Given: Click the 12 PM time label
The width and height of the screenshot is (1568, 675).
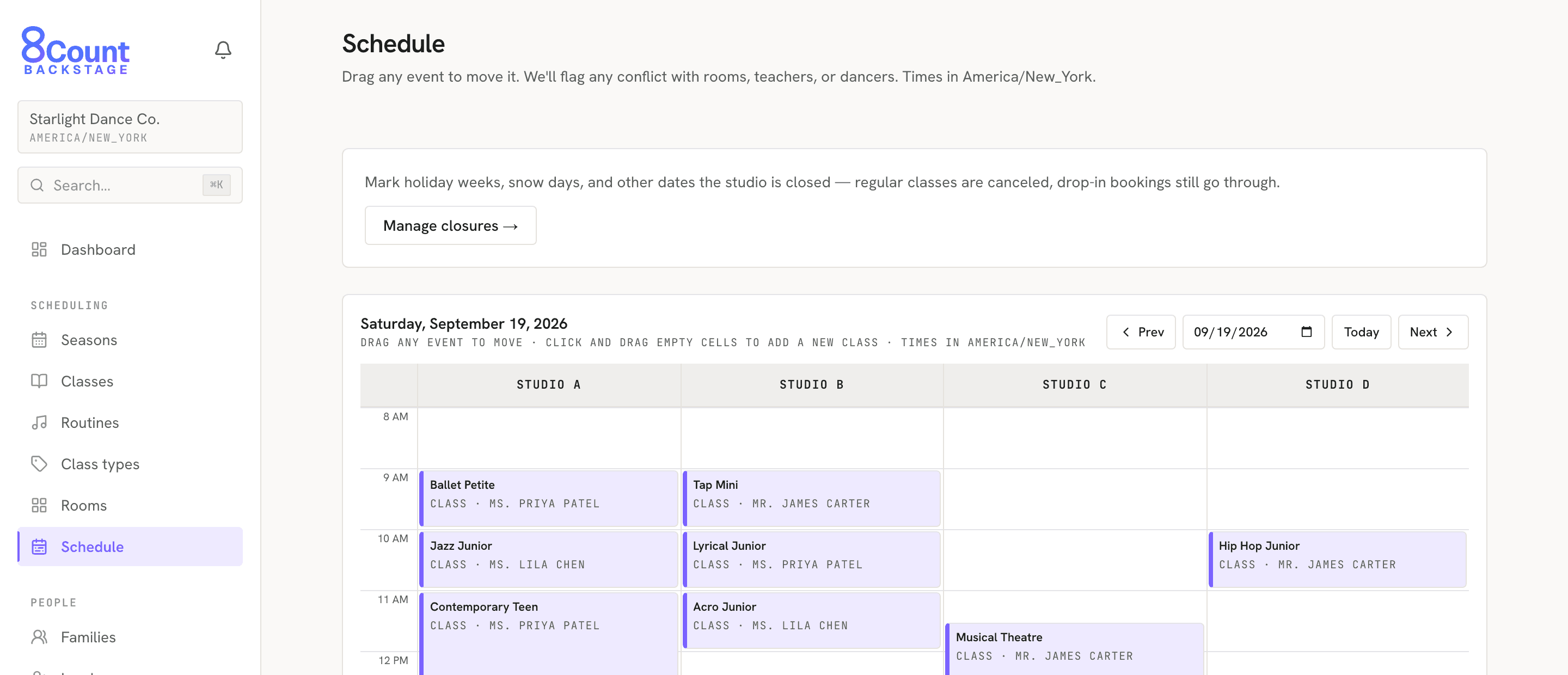Looking at the screenshot, I should tap(393, 660).
